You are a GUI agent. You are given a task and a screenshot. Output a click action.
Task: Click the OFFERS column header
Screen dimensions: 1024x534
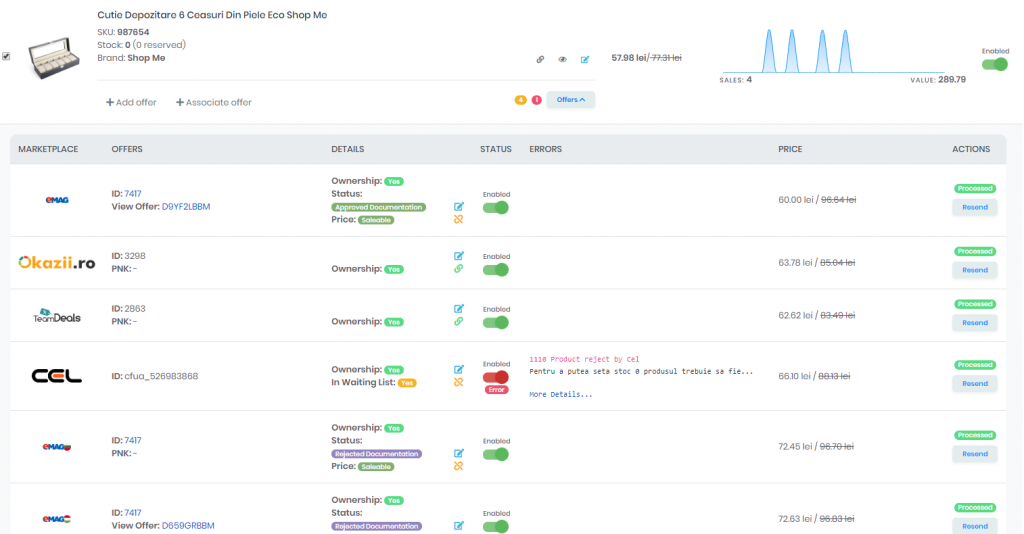click(x=127, y=149)
